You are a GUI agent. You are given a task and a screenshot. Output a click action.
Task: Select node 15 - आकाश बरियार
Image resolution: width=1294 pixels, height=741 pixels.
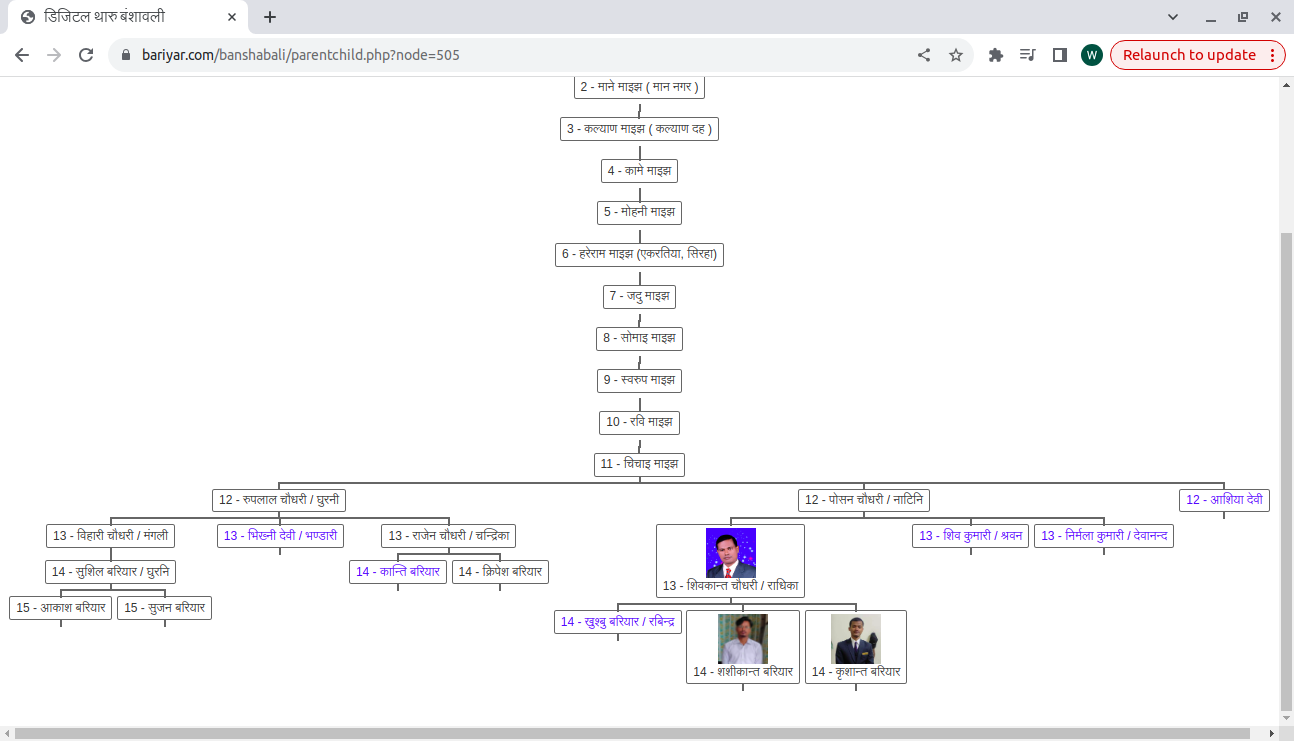61,608
